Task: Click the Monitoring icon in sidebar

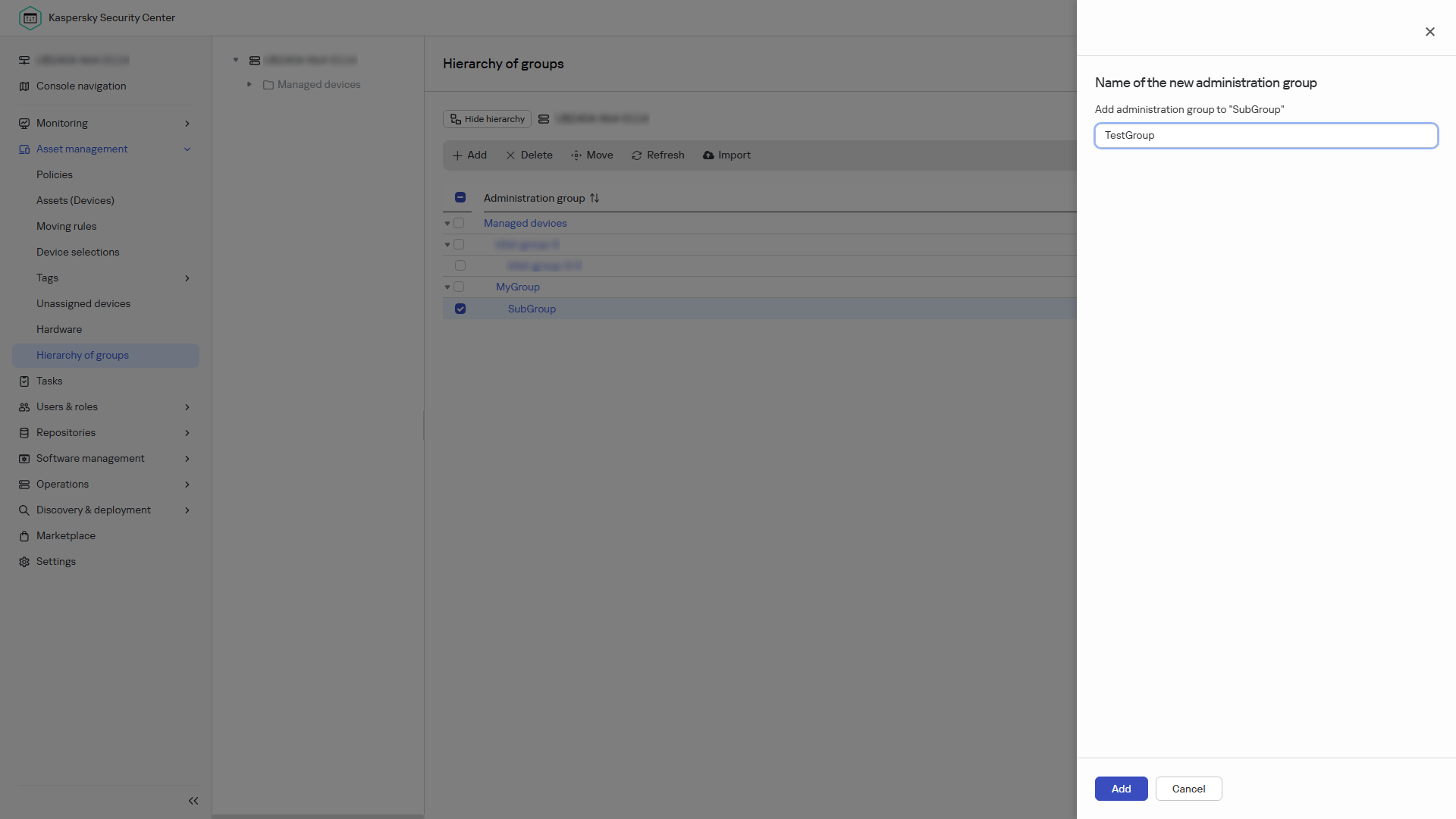Action: [x=24, y=124]
